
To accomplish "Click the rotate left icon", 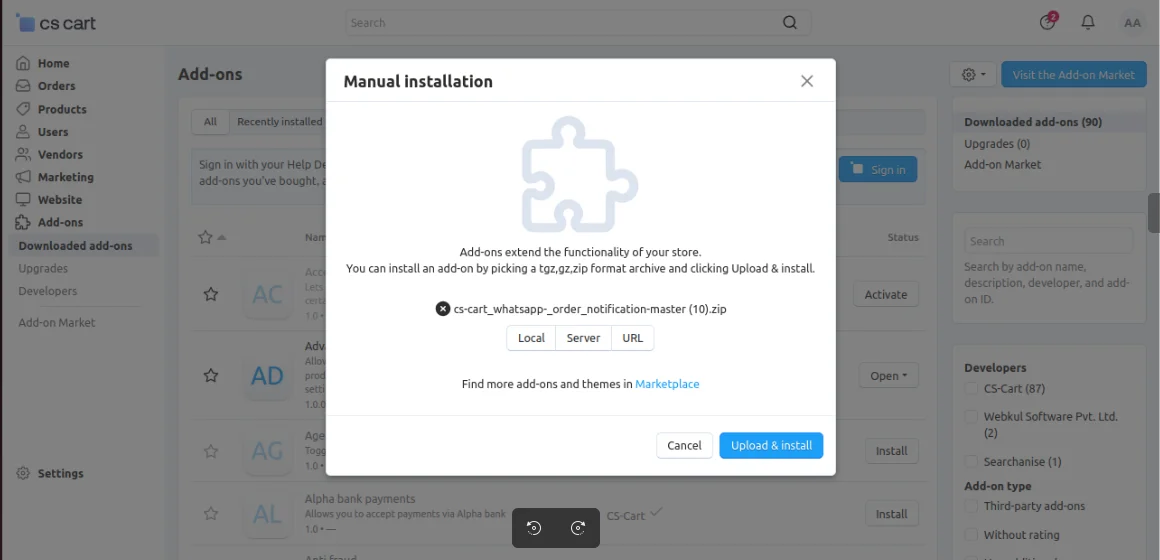I will point(534,528).
